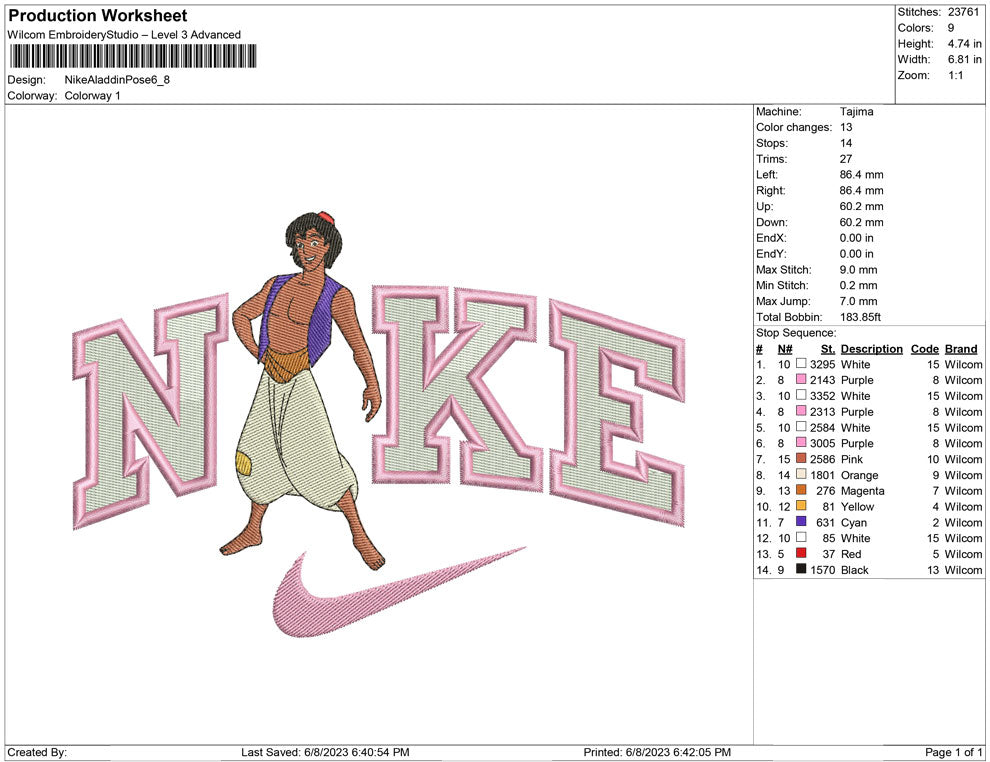Click the Color changes value '13'
This screenshot has width=990, height=762.
(x=845, y=127)
